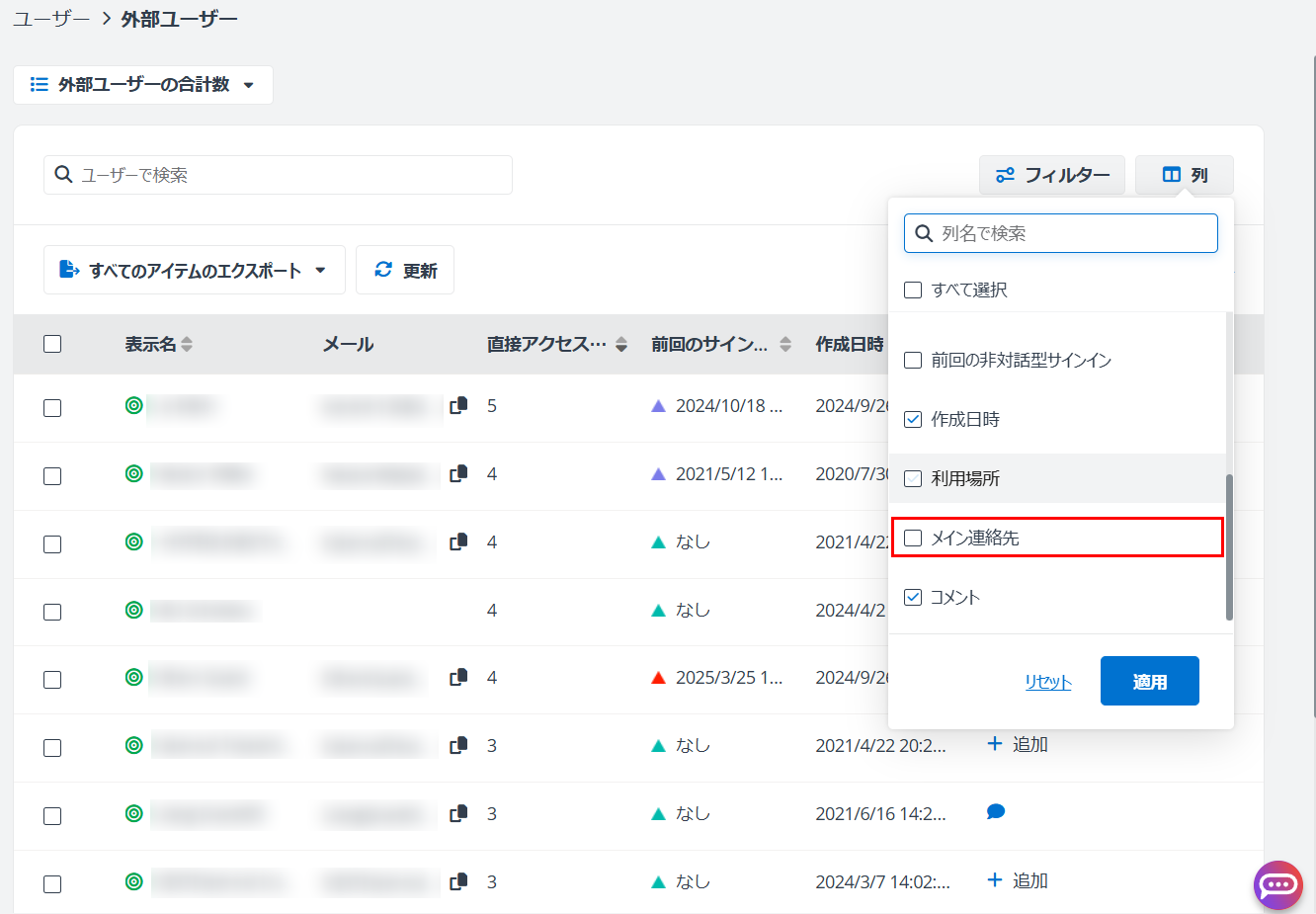This screenshot has width=1316, height=914.
Task: Click sort arrows on 前回のサイン column
Action: pyautogui.click(x=785, y=344)
